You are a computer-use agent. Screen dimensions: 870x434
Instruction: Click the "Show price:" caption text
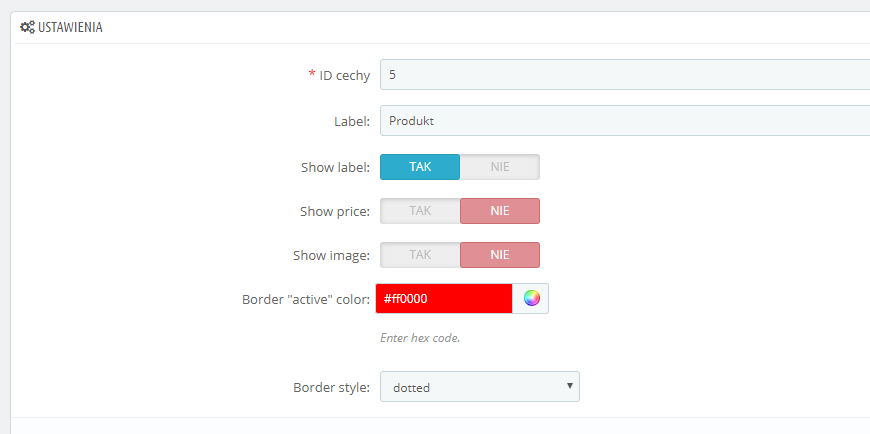click(335, 211)
